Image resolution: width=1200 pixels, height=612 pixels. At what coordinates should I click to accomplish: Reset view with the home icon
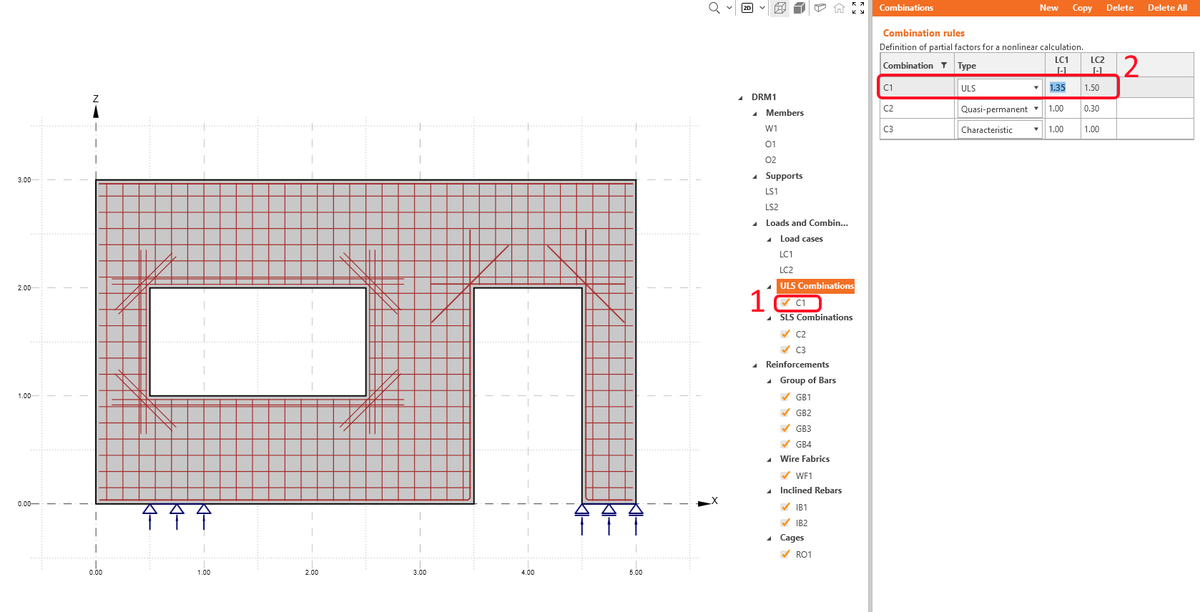coord(839,8)
